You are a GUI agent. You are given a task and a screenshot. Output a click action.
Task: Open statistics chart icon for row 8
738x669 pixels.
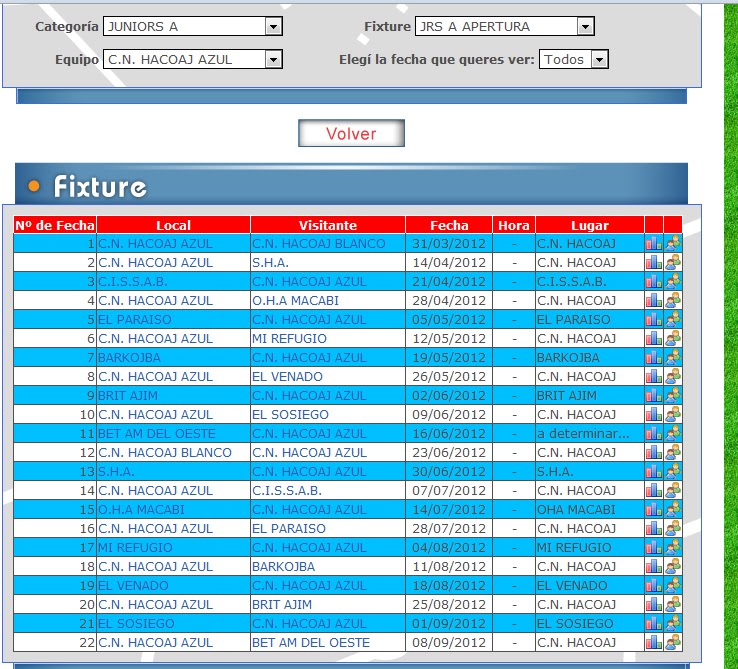(x=653, y=376)
